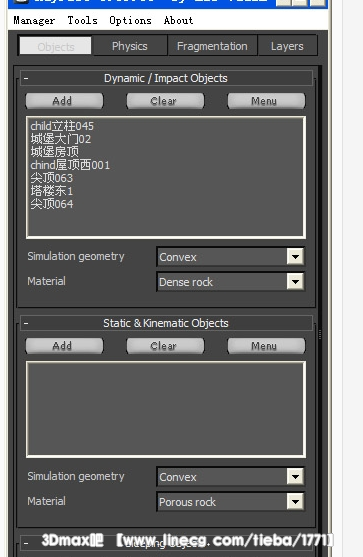Click Menu in Dynamic / Impact Objects
Viewport: 363px width, 557px height.
coord(266,101)
